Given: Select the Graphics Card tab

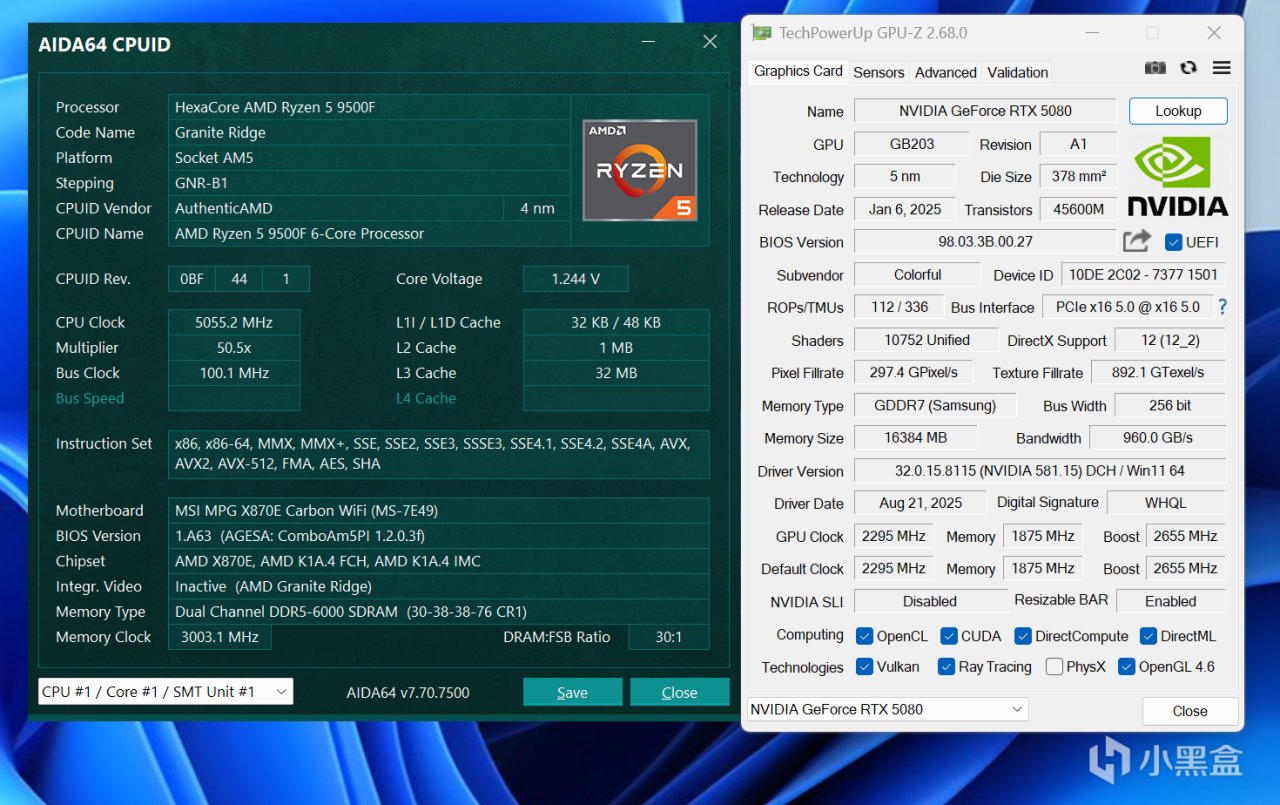Looking at the screenshot, I should [798, 71].
